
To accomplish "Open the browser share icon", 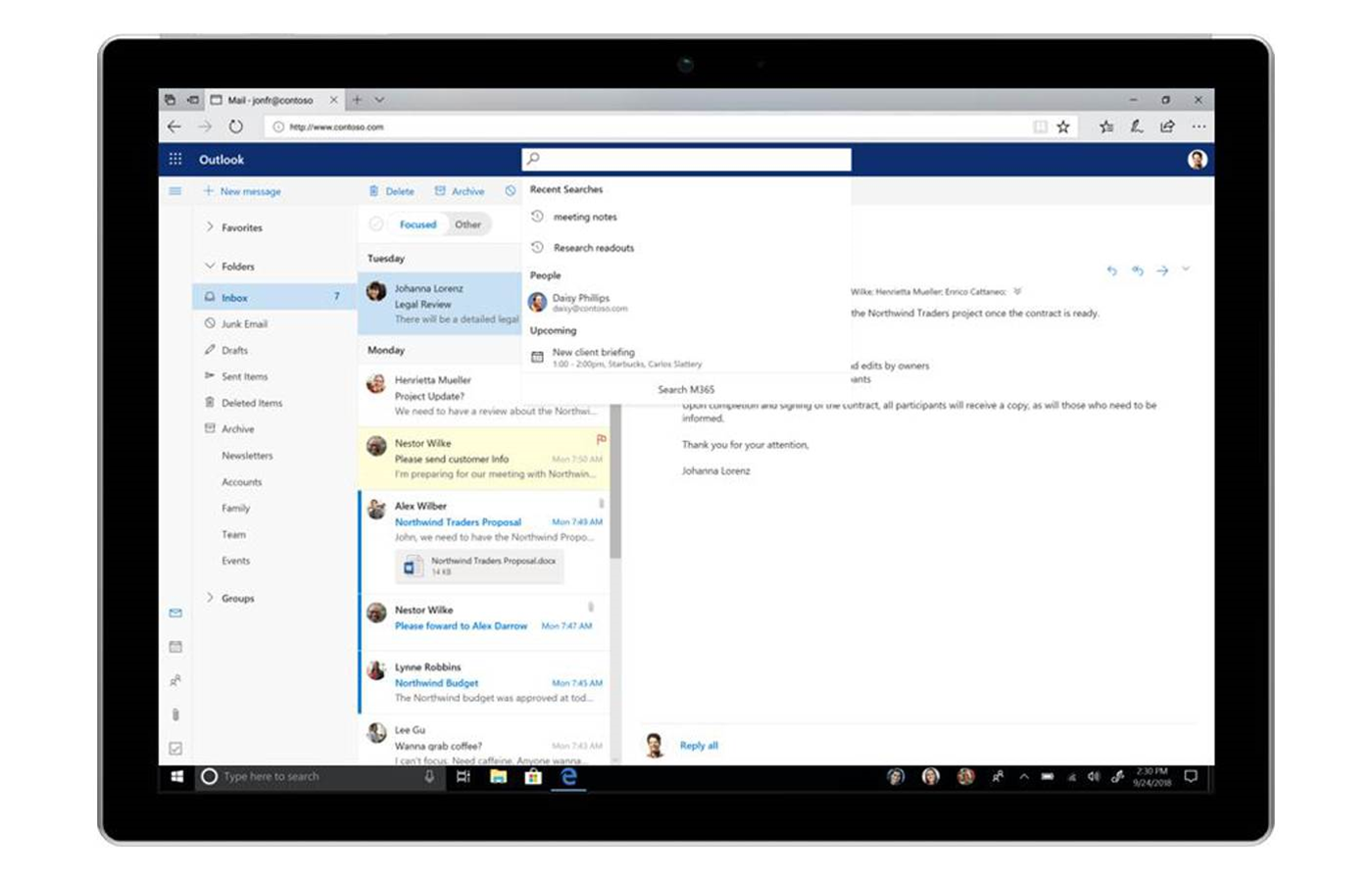I will (1167, 126).
